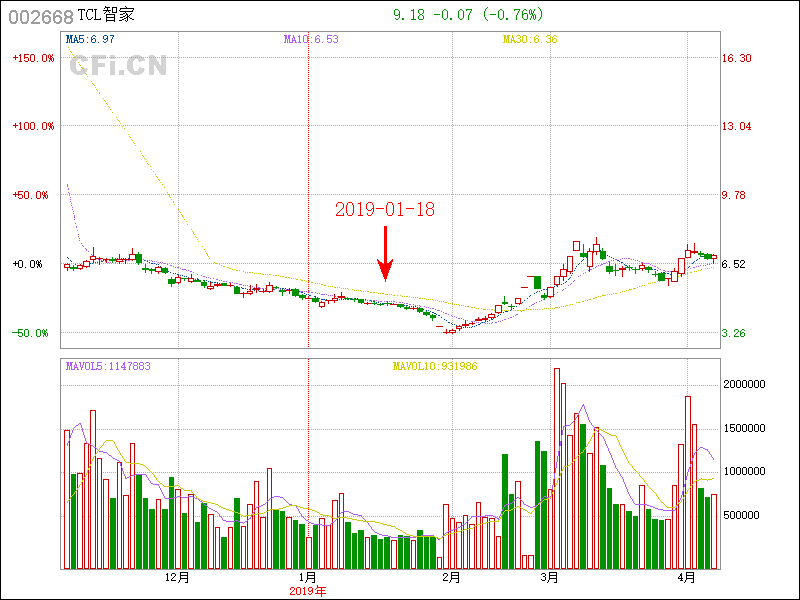Click the GFI.CN watermark logo
800x600 pixels.
pyautogui.click(x=118, y=66)
